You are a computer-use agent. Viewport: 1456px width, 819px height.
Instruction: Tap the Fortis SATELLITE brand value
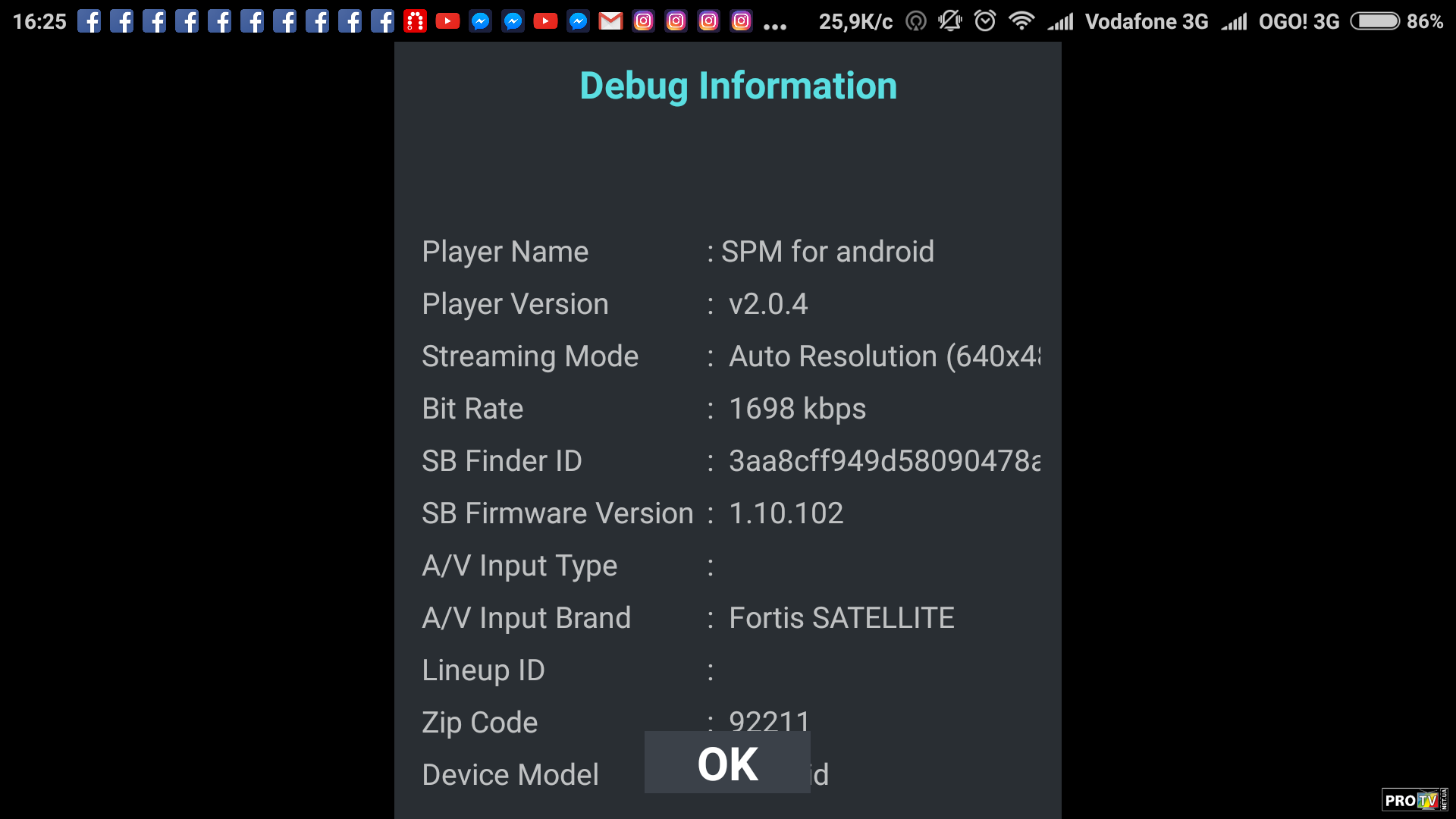click(x=841, y=618)
